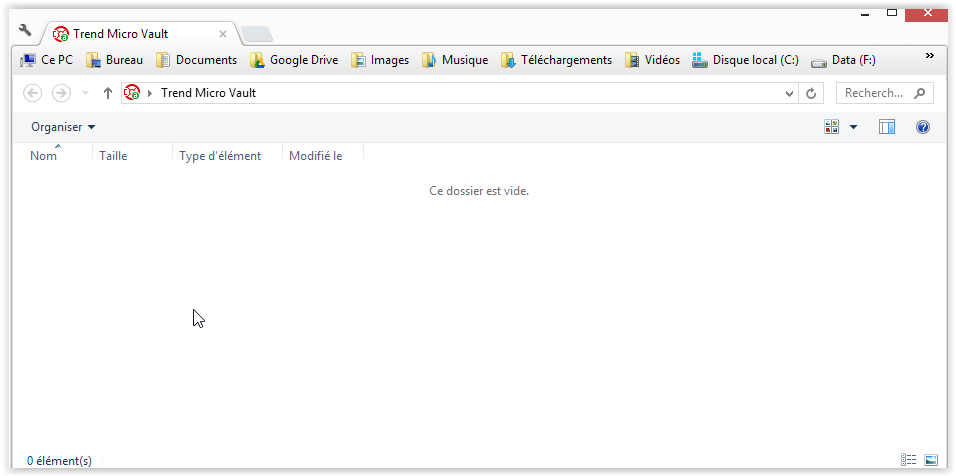Toggle the preview pane

point(886,127)
